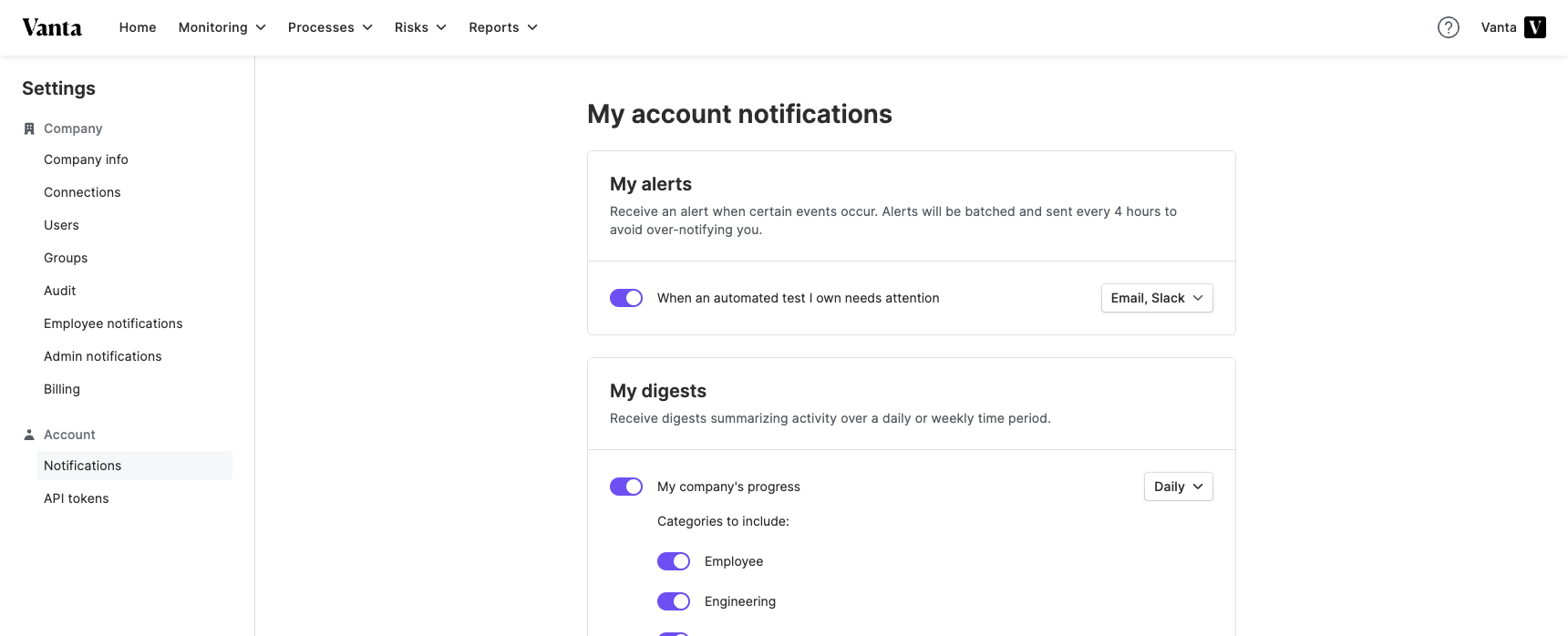Toggle the automated test attention alert

626,298
